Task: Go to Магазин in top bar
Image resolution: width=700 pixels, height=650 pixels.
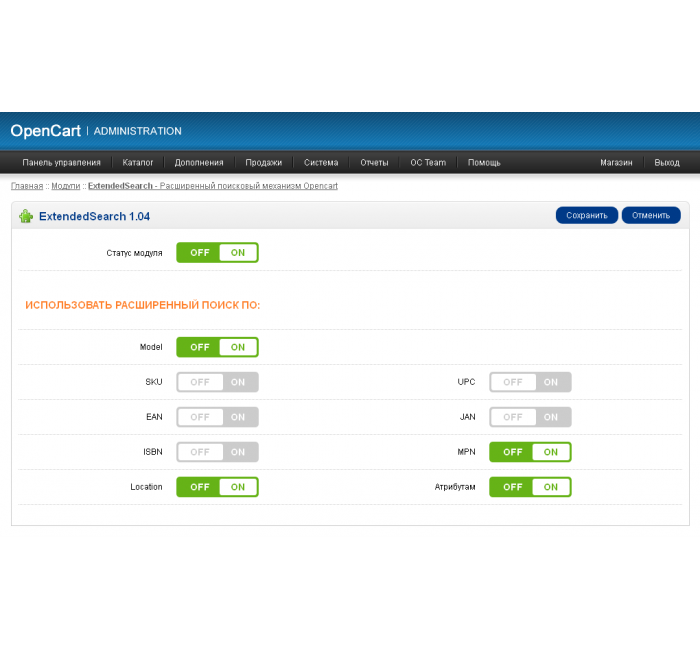Action: click(616, 162)
